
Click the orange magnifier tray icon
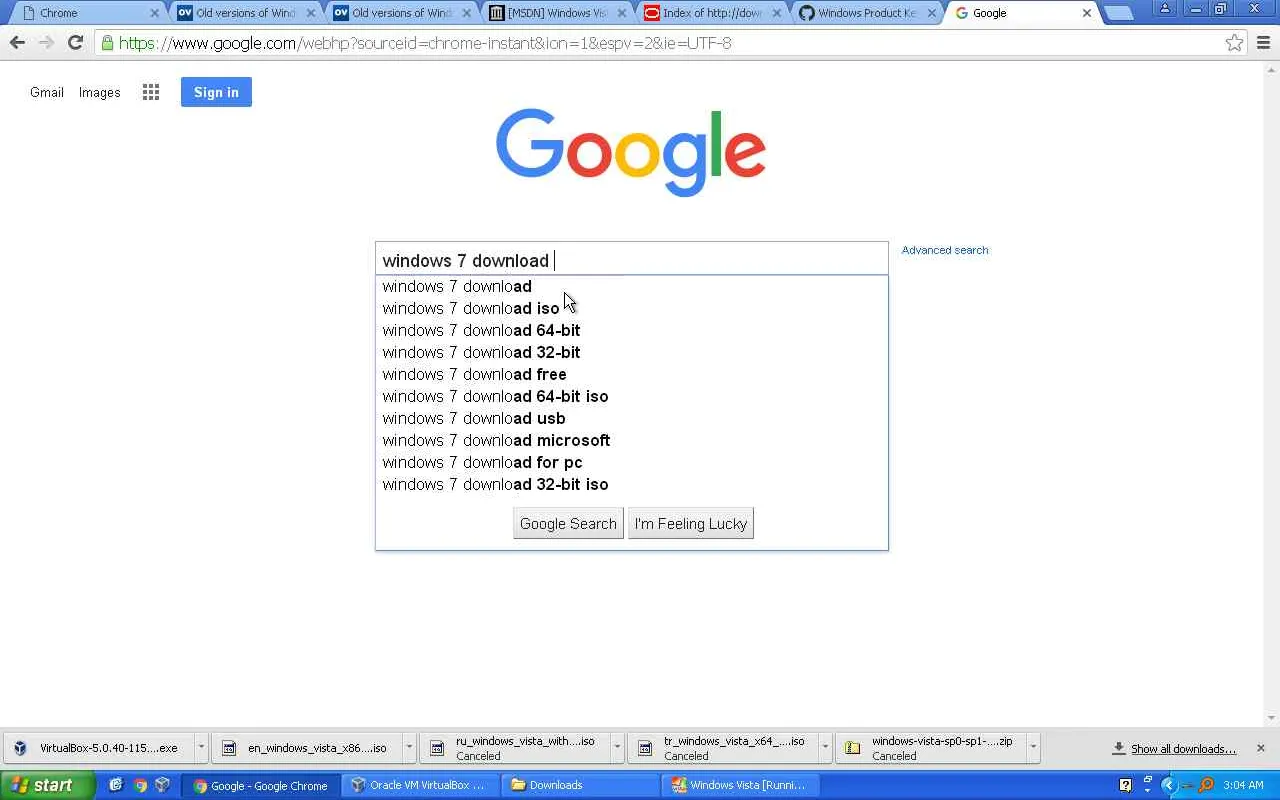(x=1206, y=785)
